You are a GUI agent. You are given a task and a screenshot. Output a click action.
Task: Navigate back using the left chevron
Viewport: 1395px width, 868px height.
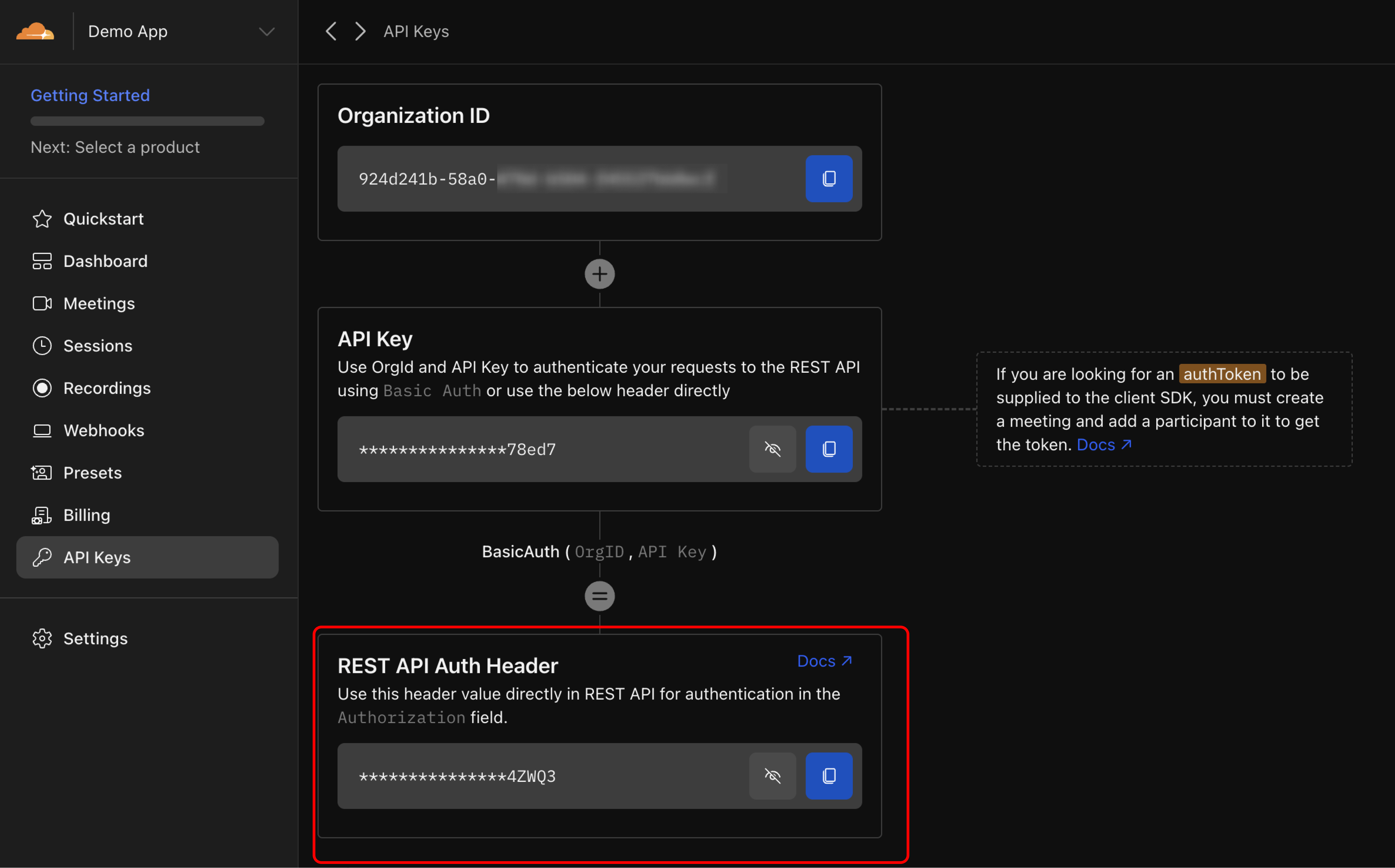(x=331, y=31)
